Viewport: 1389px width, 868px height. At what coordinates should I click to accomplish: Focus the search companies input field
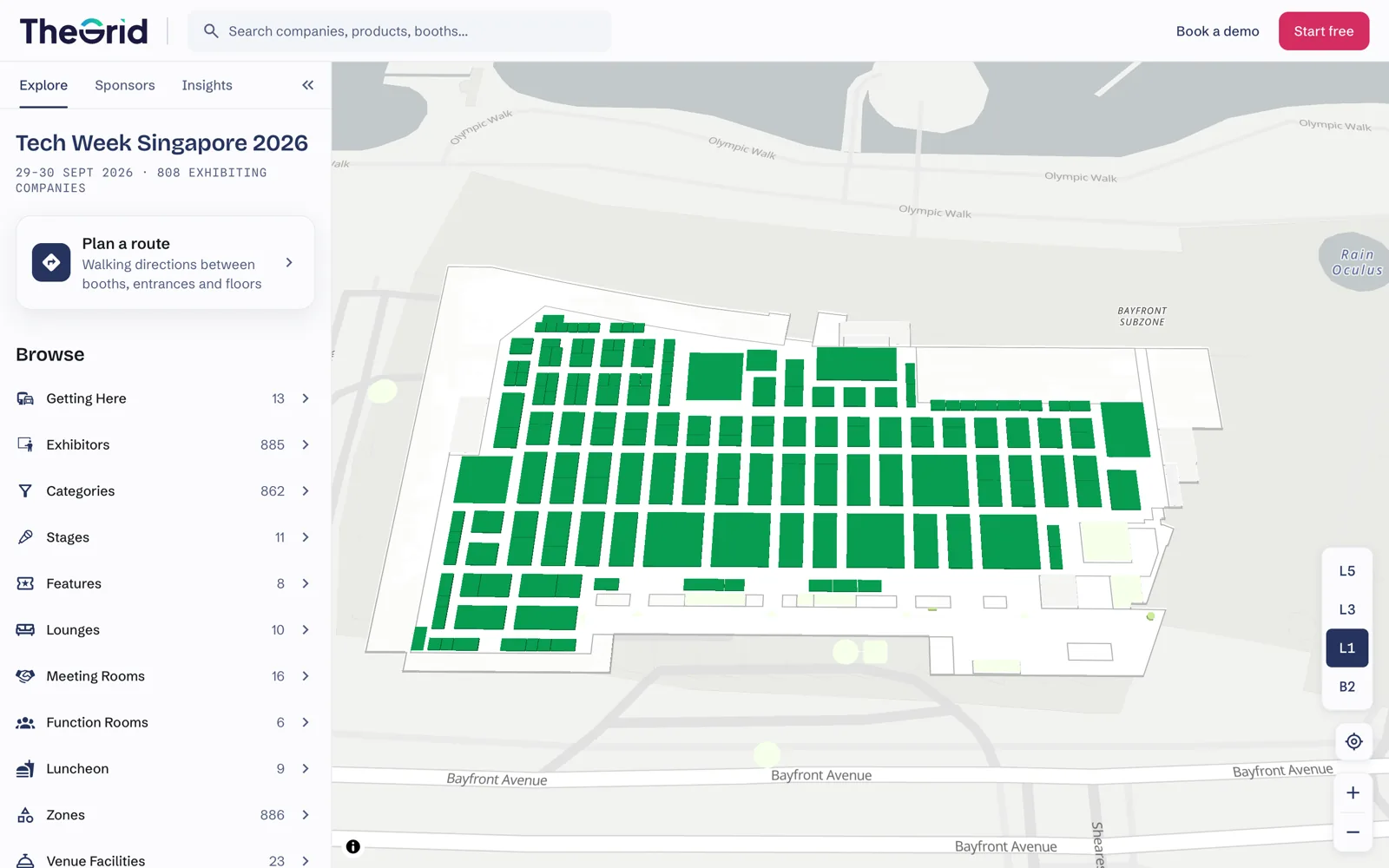[x=399, y=31]
